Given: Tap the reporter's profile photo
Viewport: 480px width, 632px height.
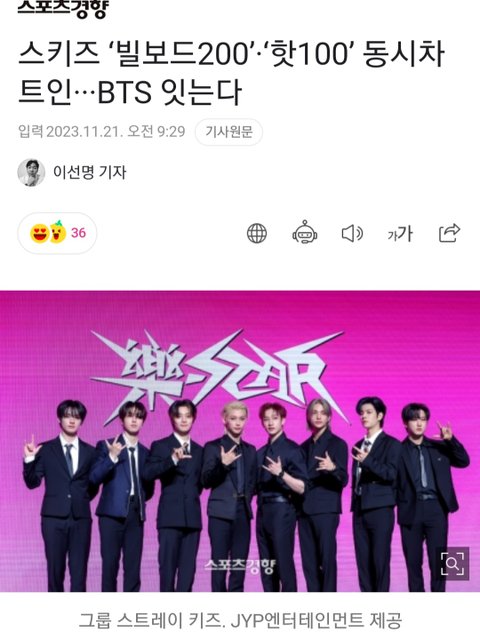Looking at the screenshot, I should [x=31, y=173].
